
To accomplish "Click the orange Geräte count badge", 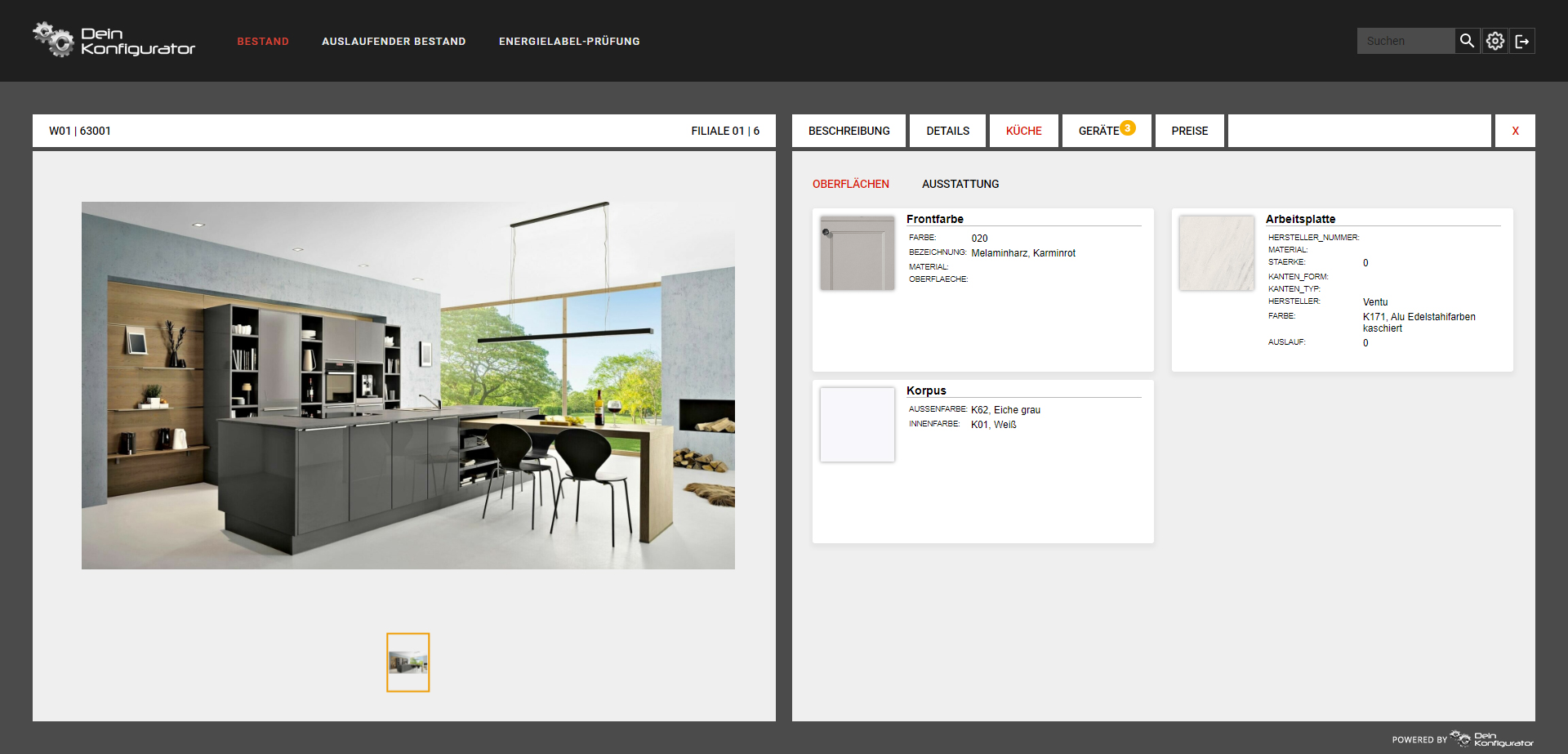I will click(1128, 127).
